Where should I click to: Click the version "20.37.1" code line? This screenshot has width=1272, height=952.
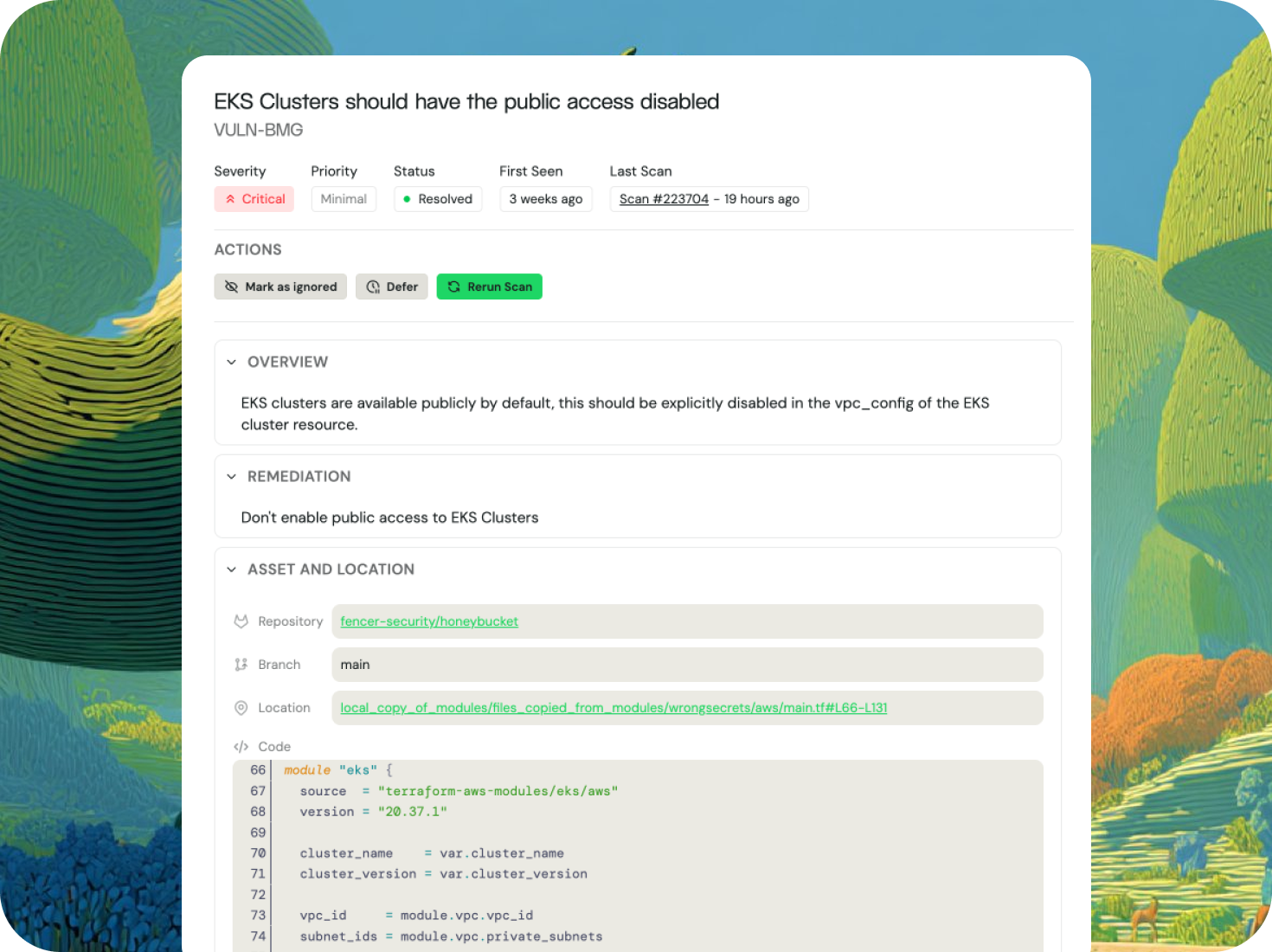(x=373, y=812)
